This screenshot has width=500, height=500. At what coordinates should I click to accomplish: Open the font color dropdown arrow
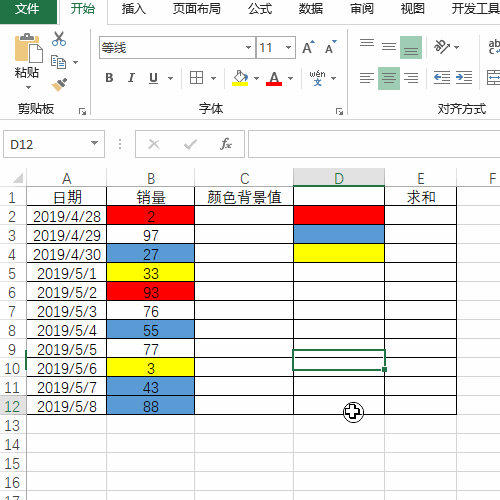[290, 78]
